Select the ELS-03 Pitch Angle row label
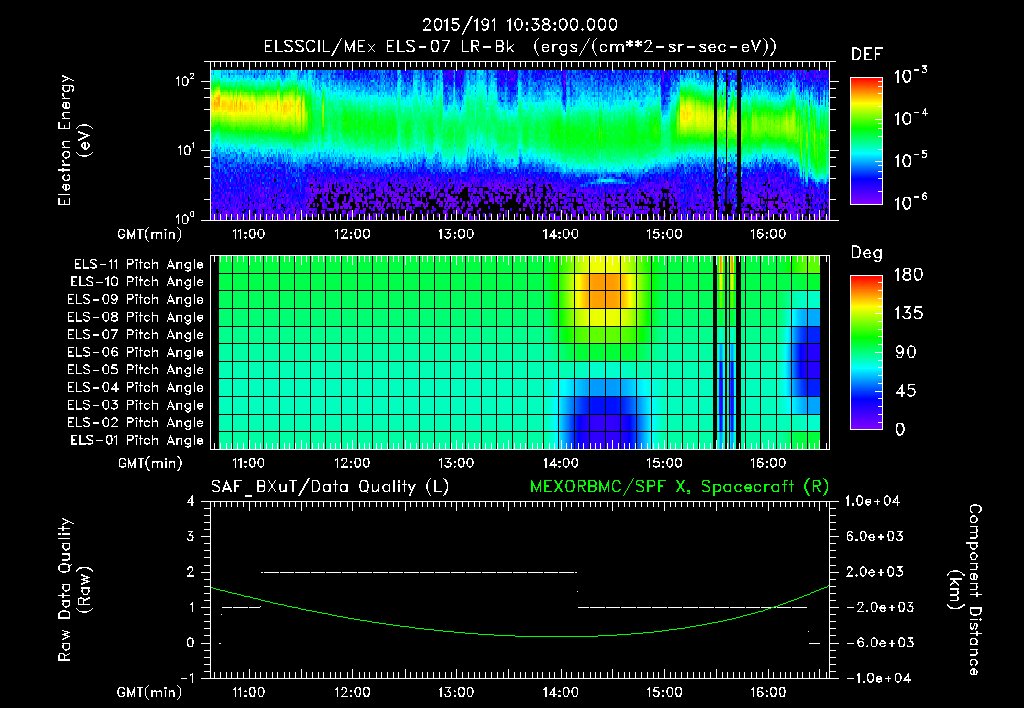The height and width of the screenshot is (708, 1024). (136, 405)
